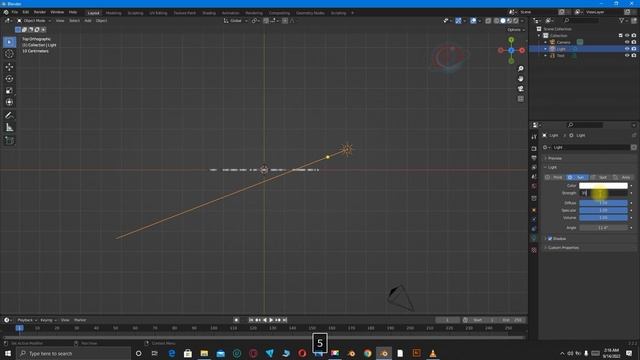This screenshot has height=360, width=640.
Task: Select the Add Cube tool
Action: click(x=9, y=141)
